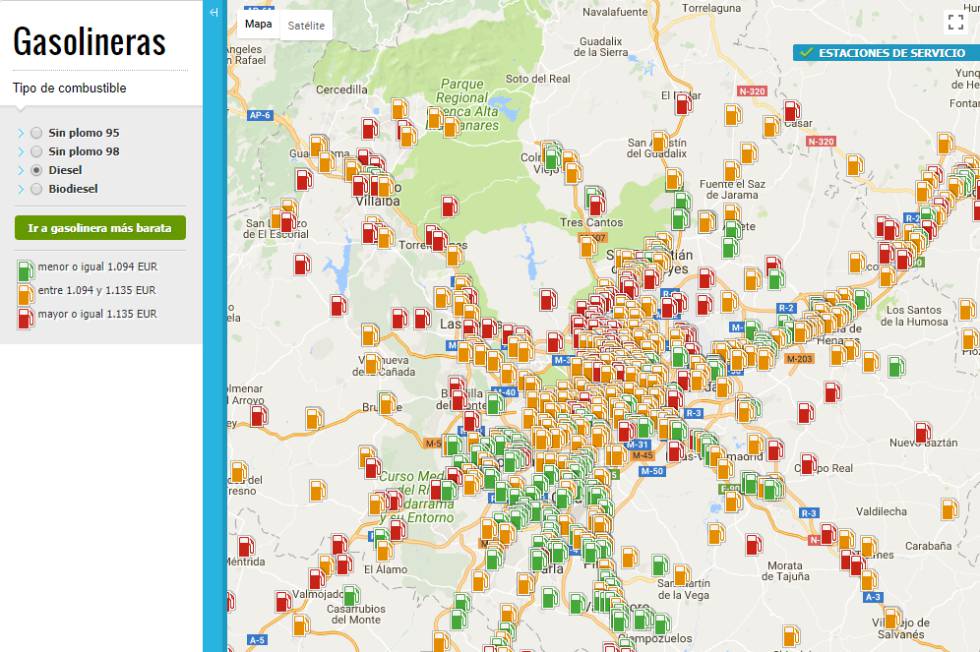
Task: Click the mayor o igual 1.135 EUR legend text
Action: [98, 314]
